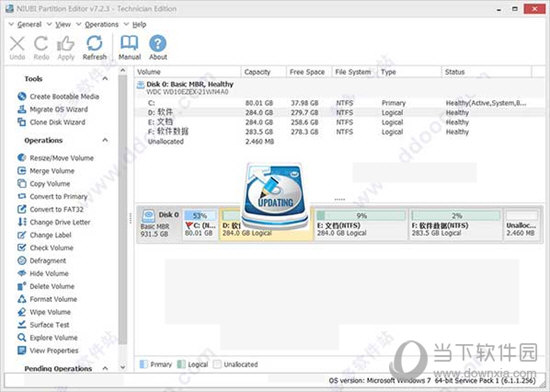Click the Healthy(Active,System,B... status cell
550x392 pixels.
pos(486,103)
